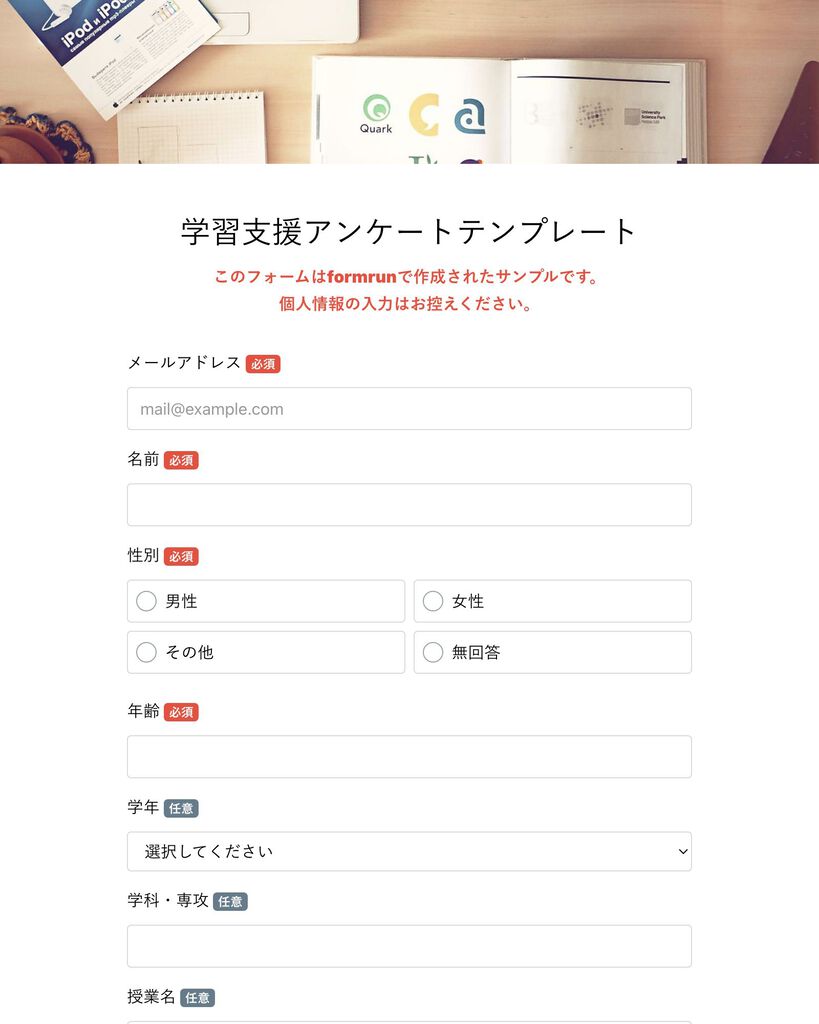Click the Quark logo in header image
This screenshot has width=819, height=1024.
(376, 114)
